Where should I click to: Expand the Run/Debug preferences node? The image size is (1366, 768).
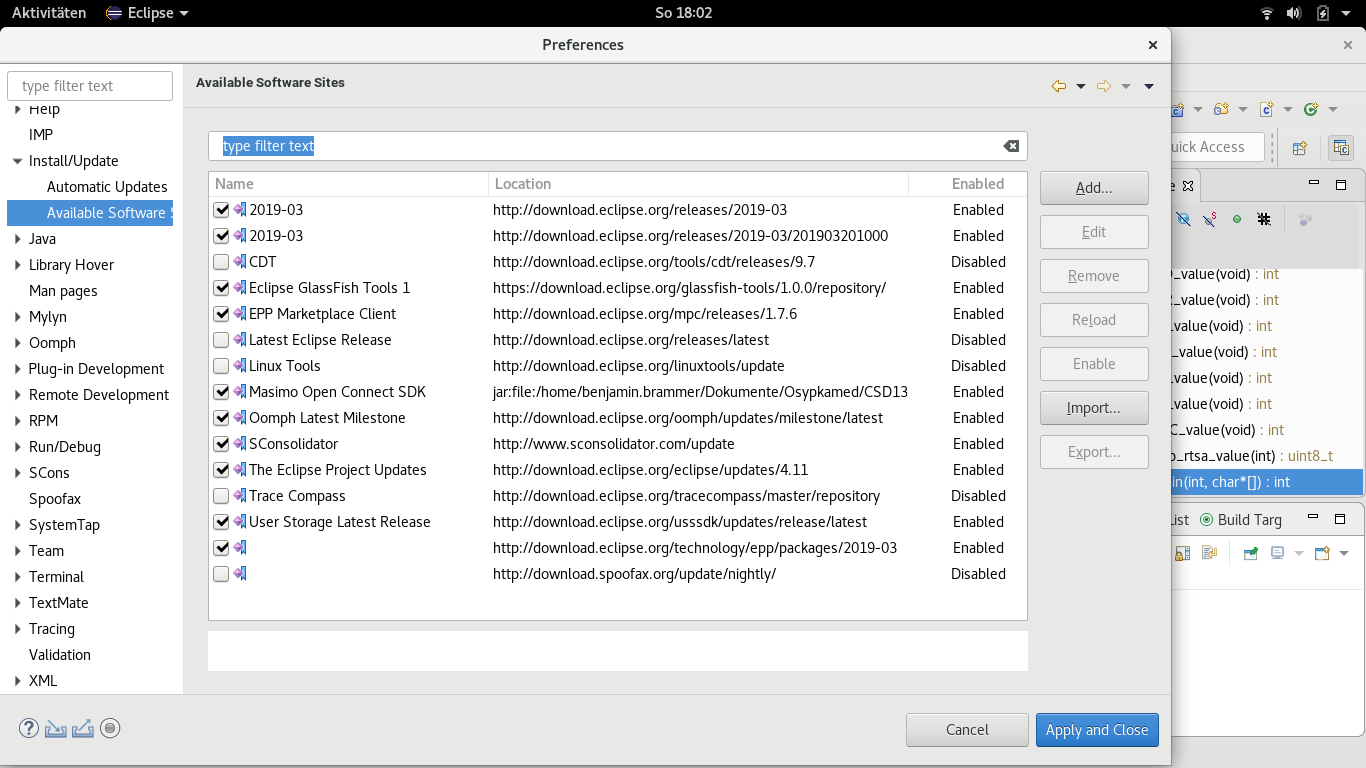(17, 447)
